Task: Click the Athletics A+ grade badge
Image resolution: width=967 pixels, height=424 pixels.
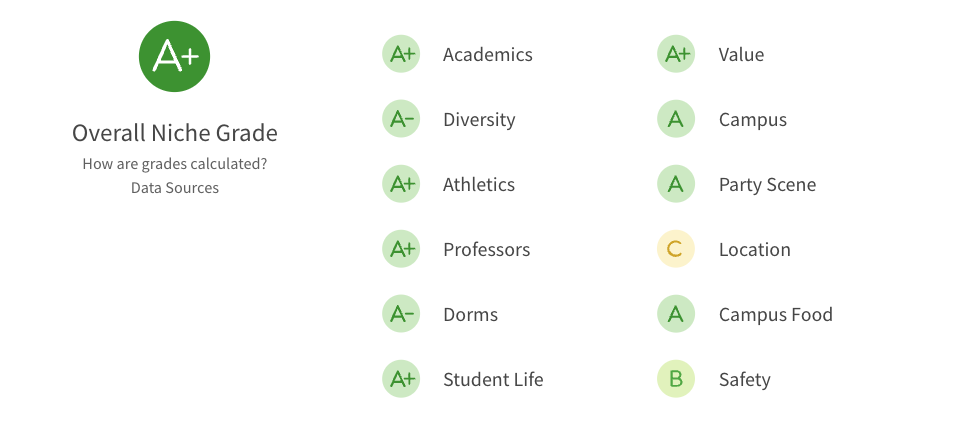Action: [401, 184]
